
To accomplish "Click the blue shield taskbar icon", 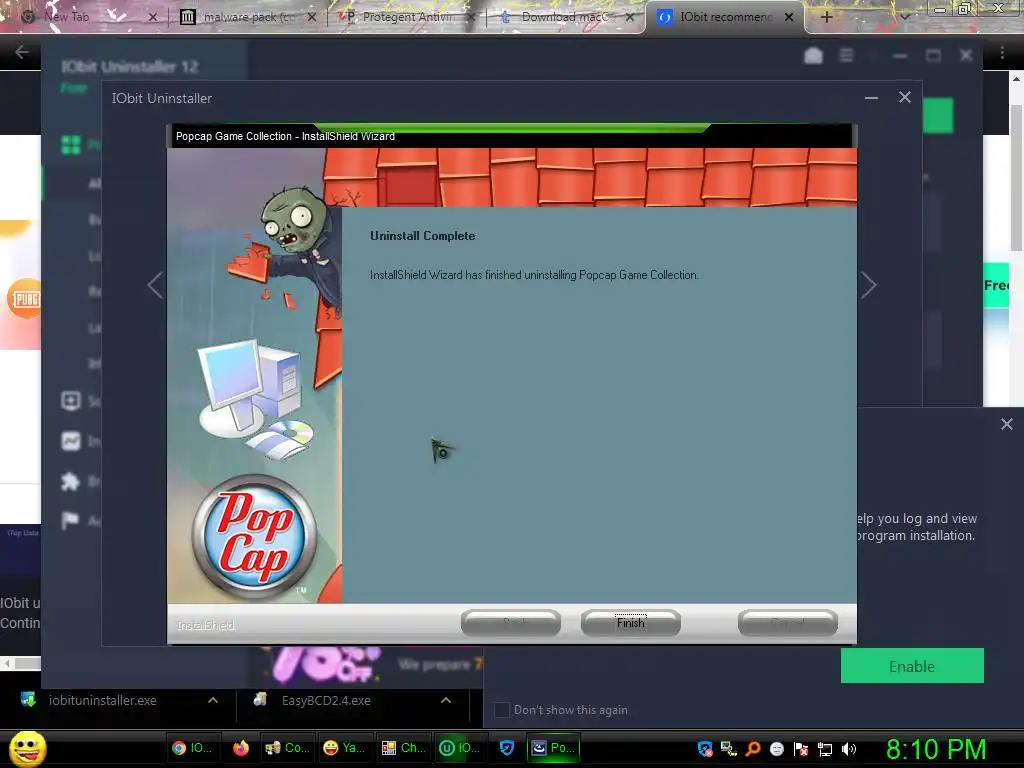I will tap(507, 748).
